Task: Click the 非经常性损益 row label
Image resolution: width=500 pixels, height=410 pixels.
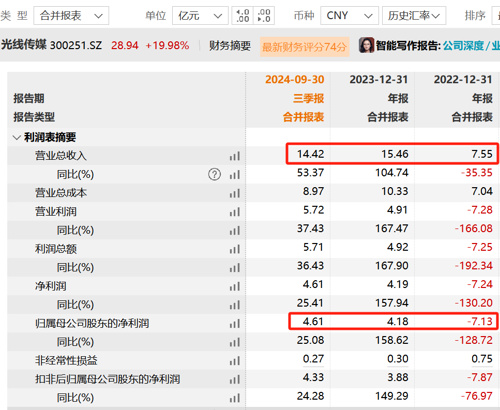Action: coord(66,361)
